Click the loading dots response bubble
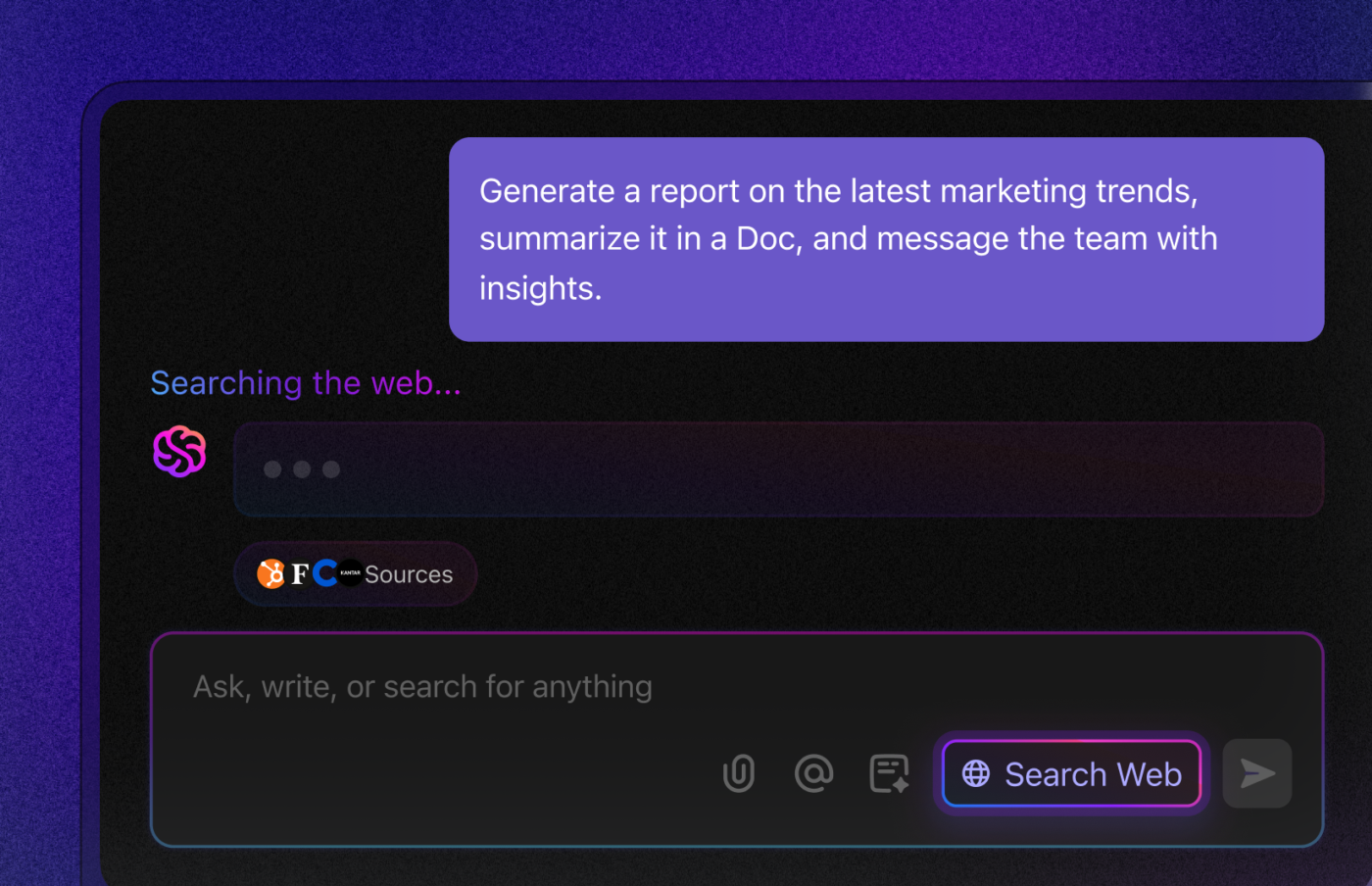The image size is (1372, 886). 778,469
